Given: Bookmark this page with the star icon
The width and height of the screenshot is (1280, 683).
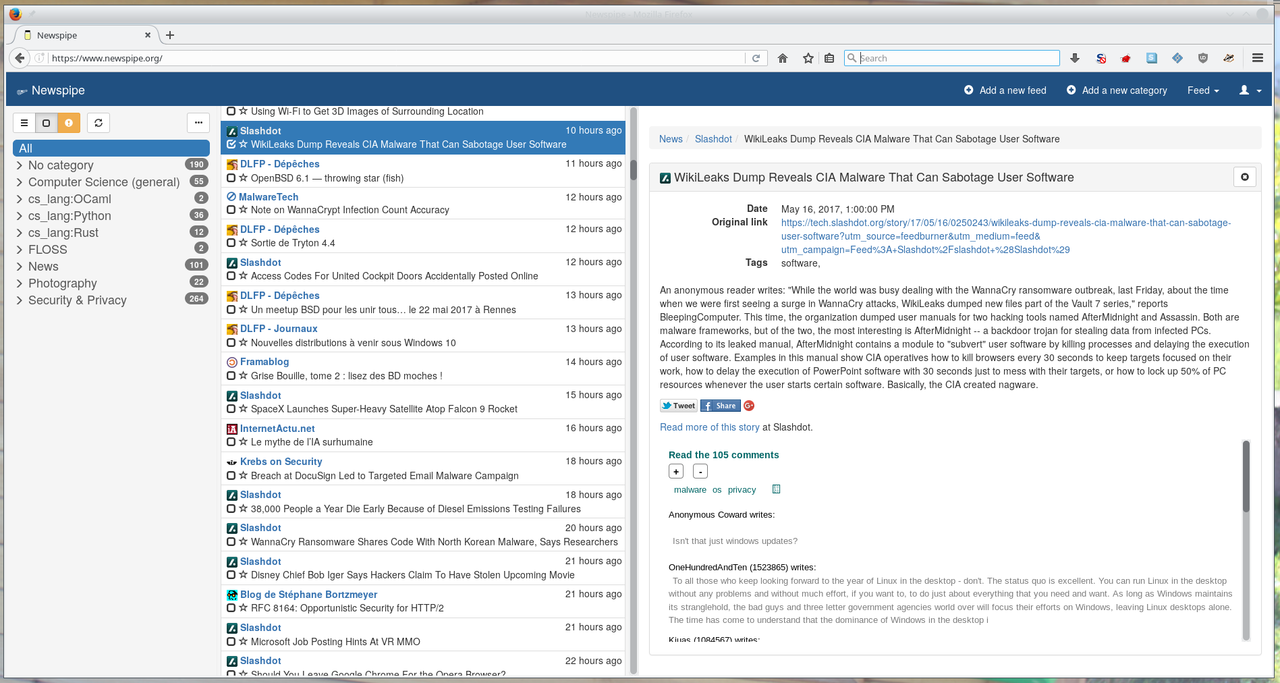Looking at the screenshot, I should [x=808, y=58].
